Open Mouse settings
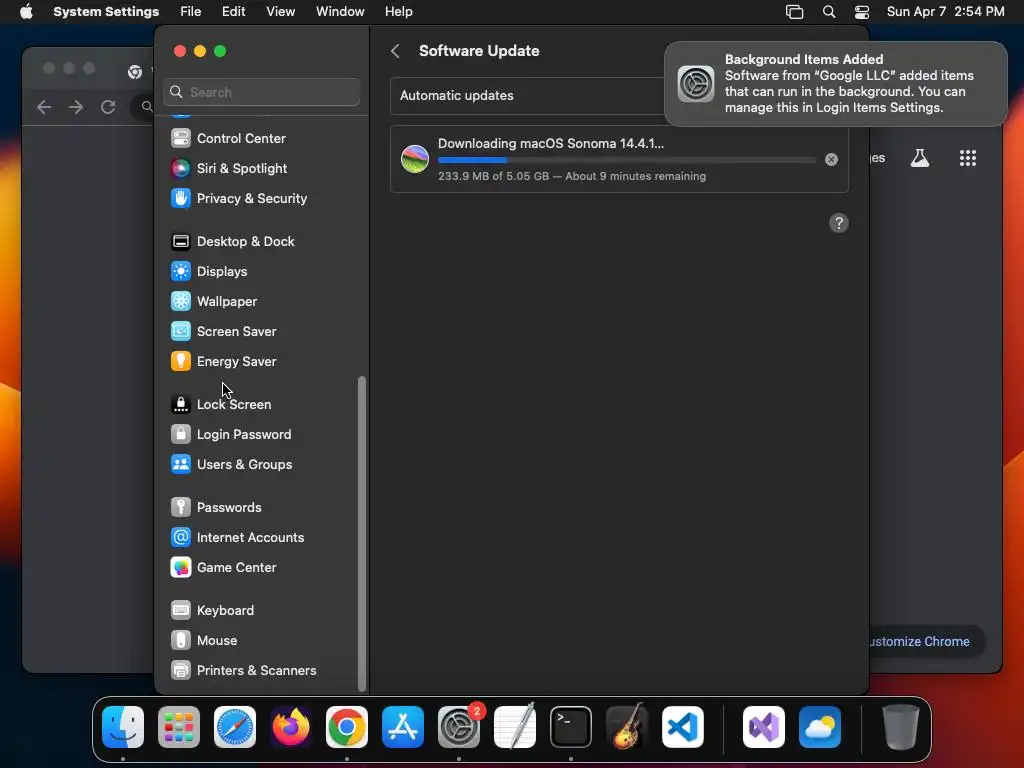Image resolution: width=1024 pixels, height=768 pixels. click(261, 641)
